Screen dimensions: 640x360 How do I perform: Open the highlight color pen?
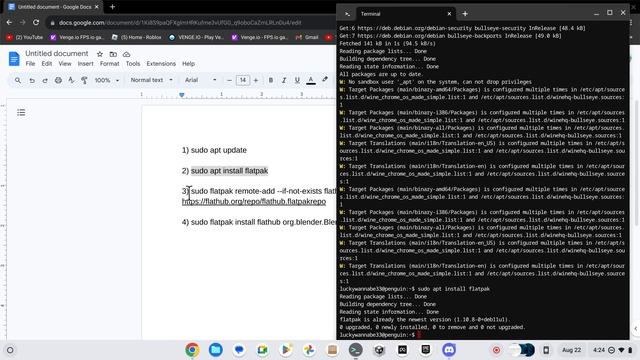click(x=324, y=80)
